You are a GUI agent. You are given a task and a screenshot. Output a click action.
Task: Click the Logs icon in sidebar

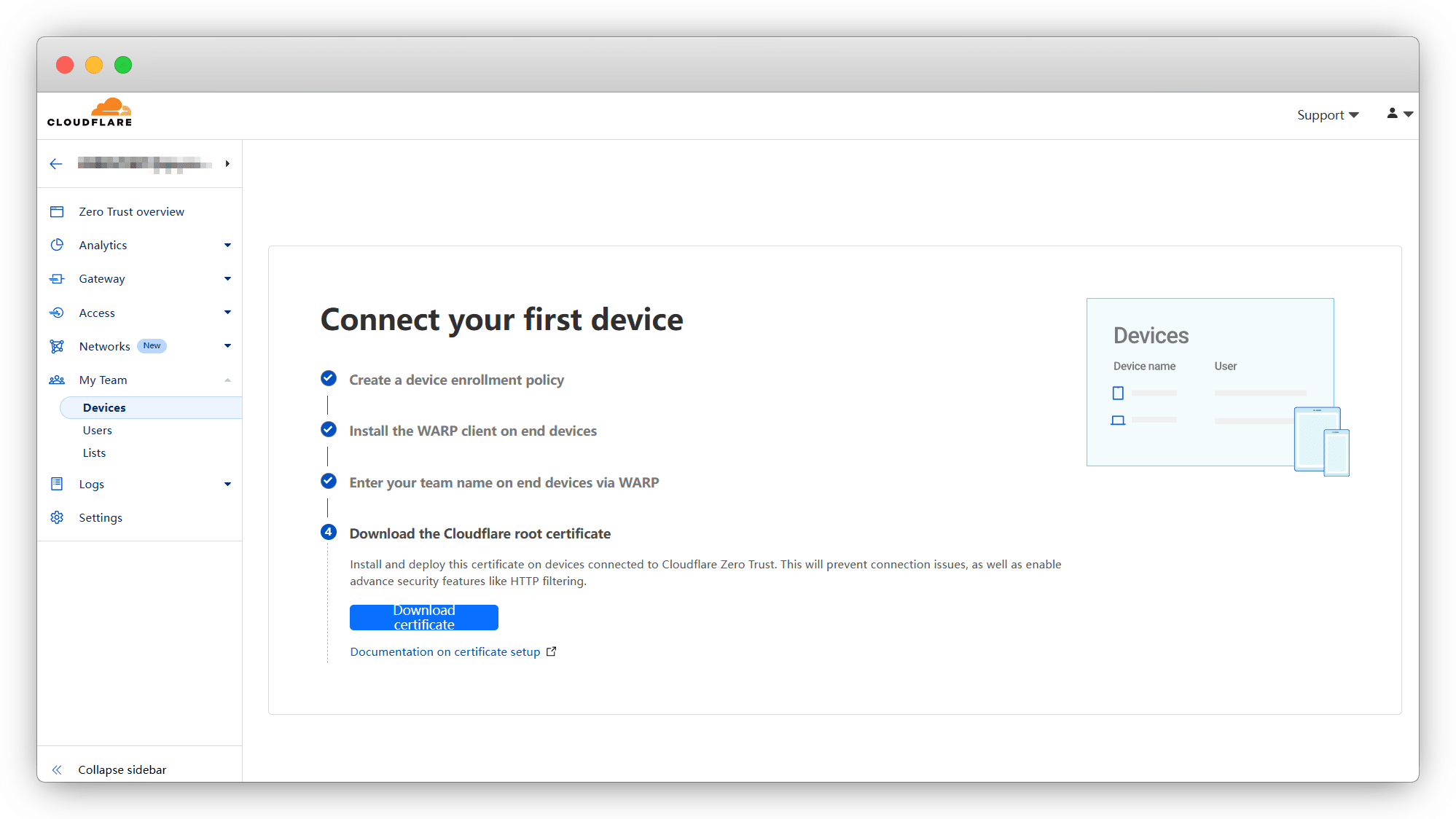click(57, 484)
